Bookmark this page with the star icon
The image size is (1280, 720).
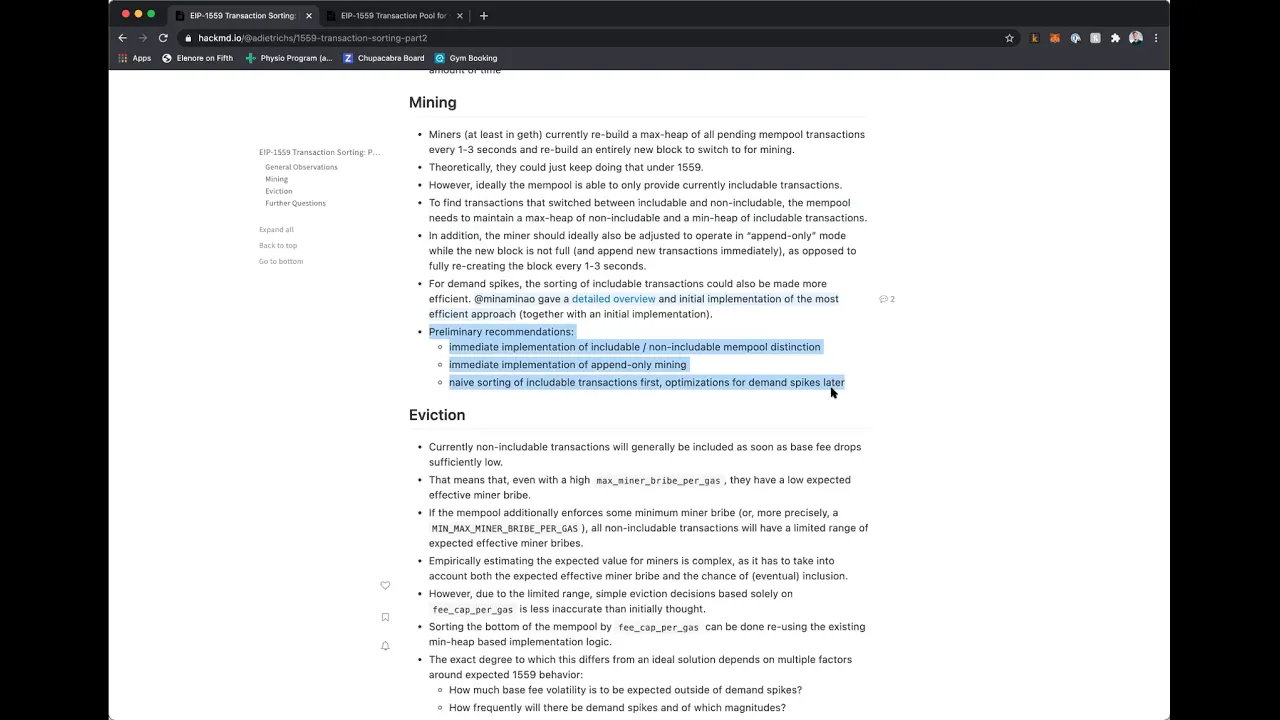click(x=1009, y=38)
